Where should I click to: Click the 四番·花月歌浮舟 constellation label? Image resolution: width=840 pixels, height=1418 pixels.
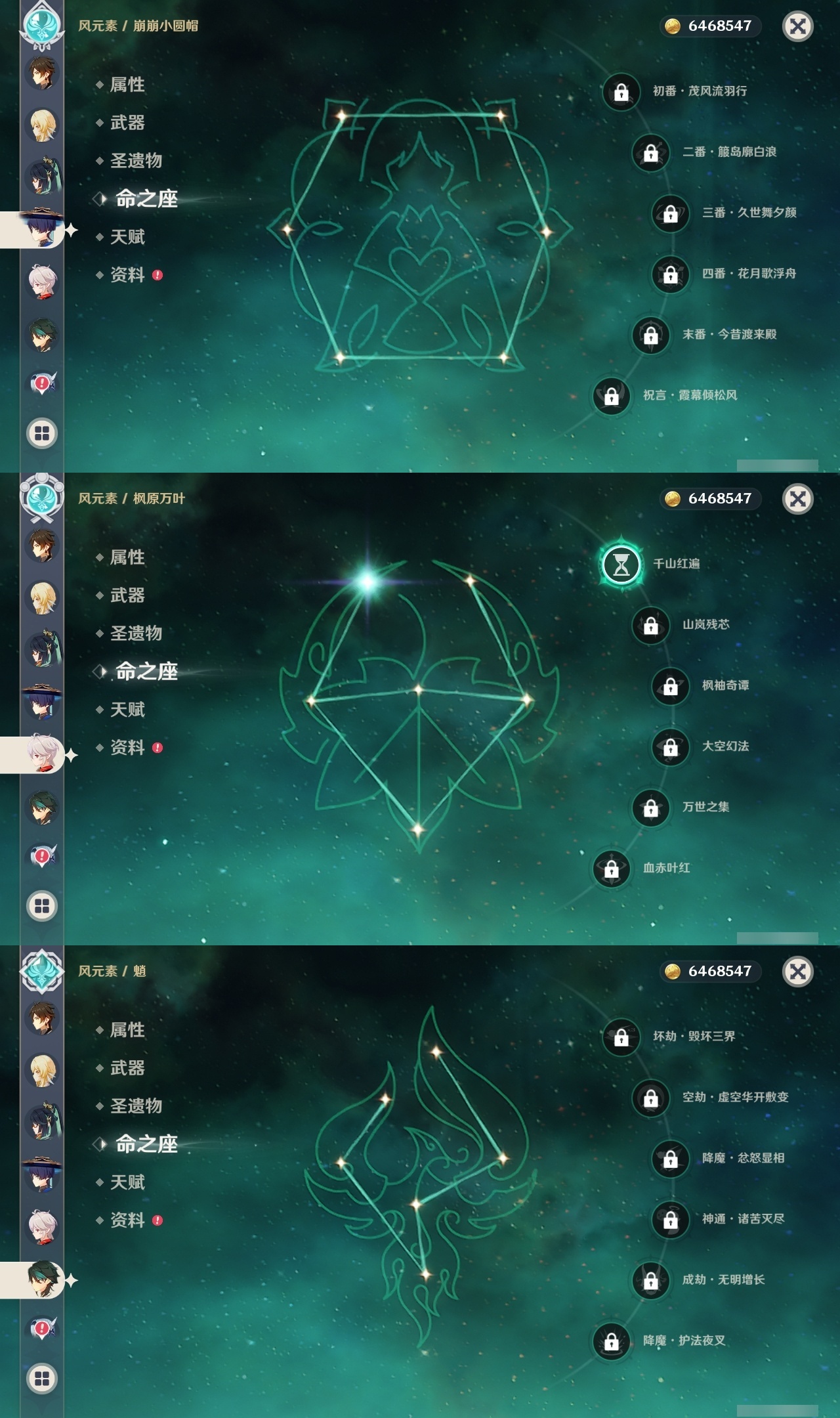click(x=749, y=274)
